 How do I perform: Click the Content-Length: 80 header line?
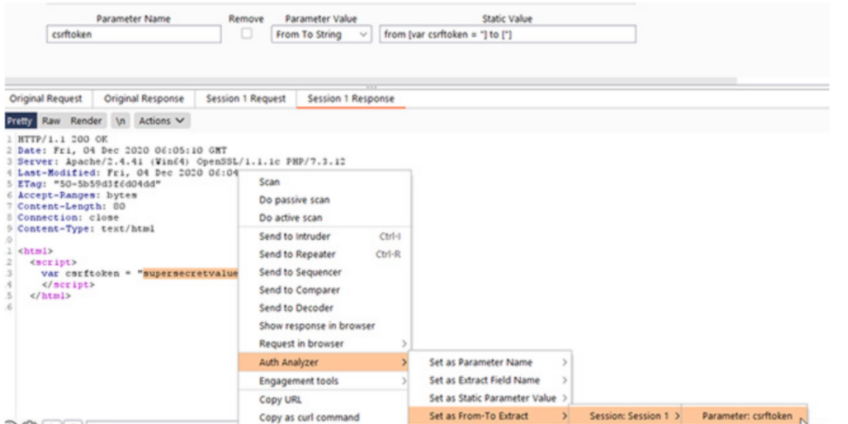(71, 206)
